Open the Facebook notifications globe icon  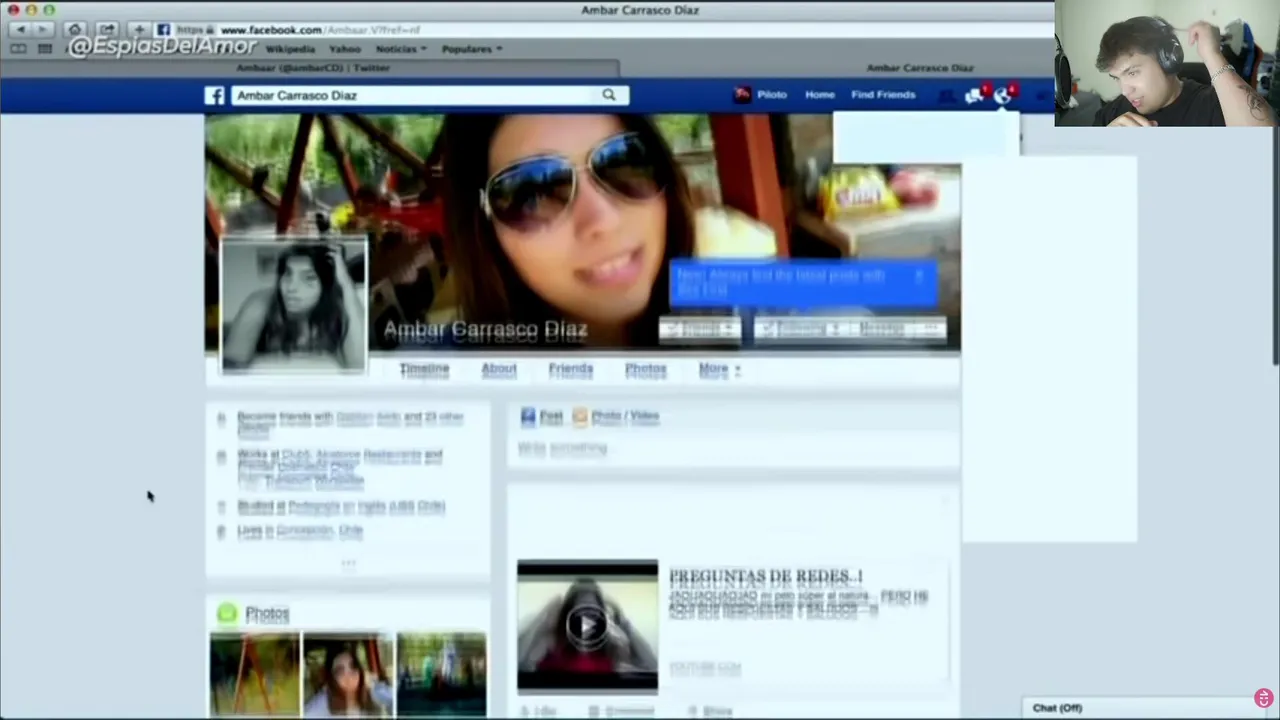pos(1003,96)
